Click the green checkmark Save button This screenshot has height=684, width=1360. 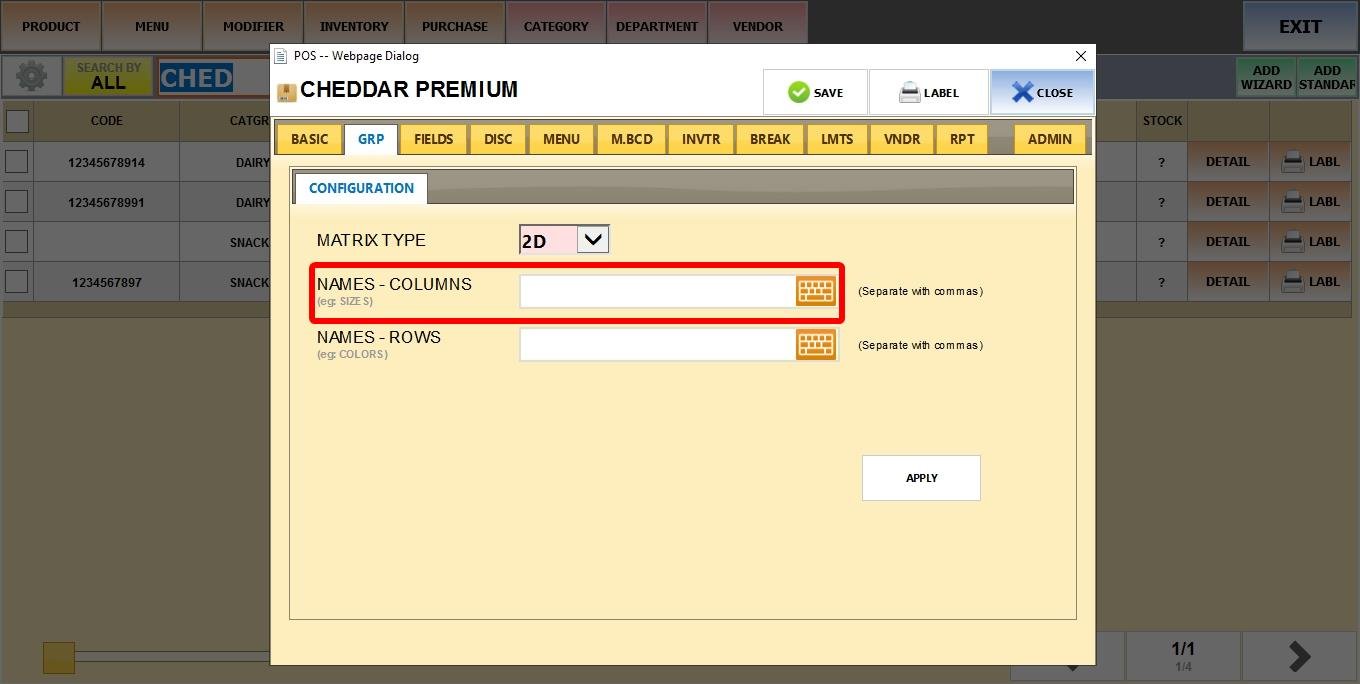[x=815, y=92]
